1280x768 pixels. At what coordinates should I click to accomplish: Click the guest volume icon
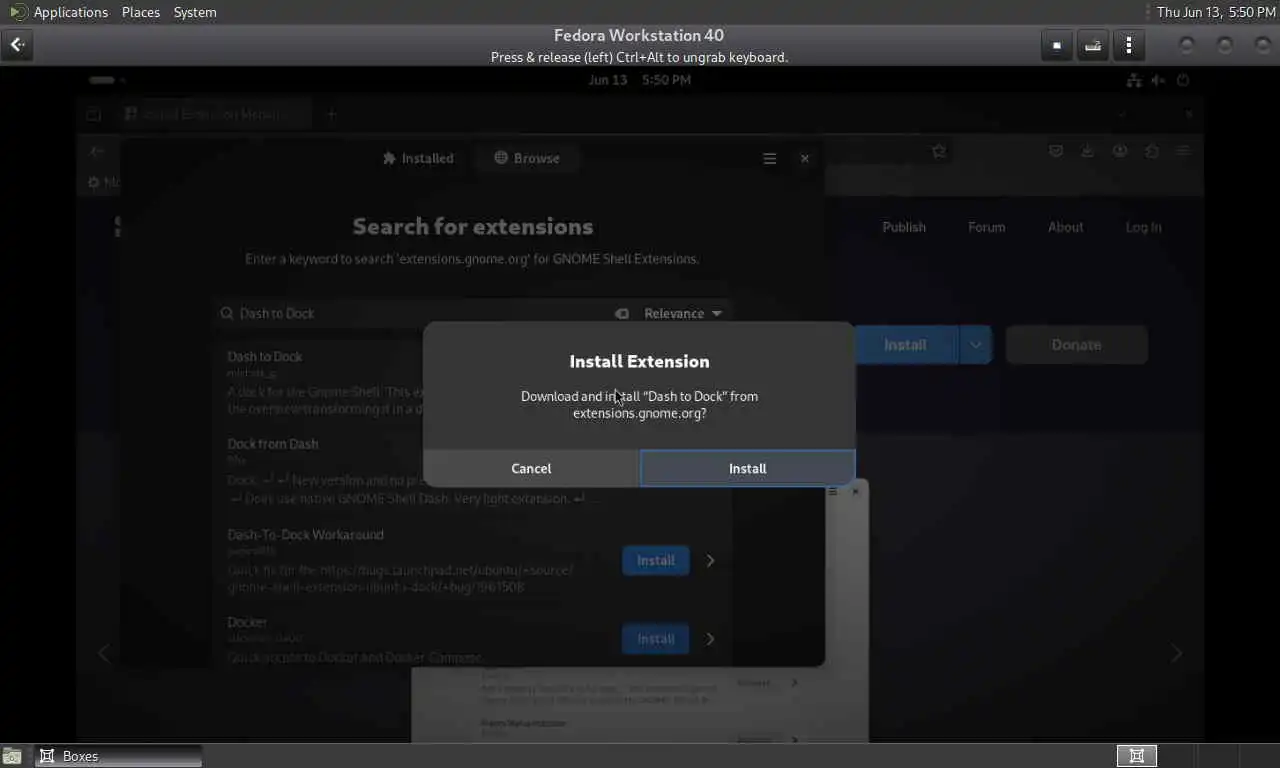(x=1158, y=80)
